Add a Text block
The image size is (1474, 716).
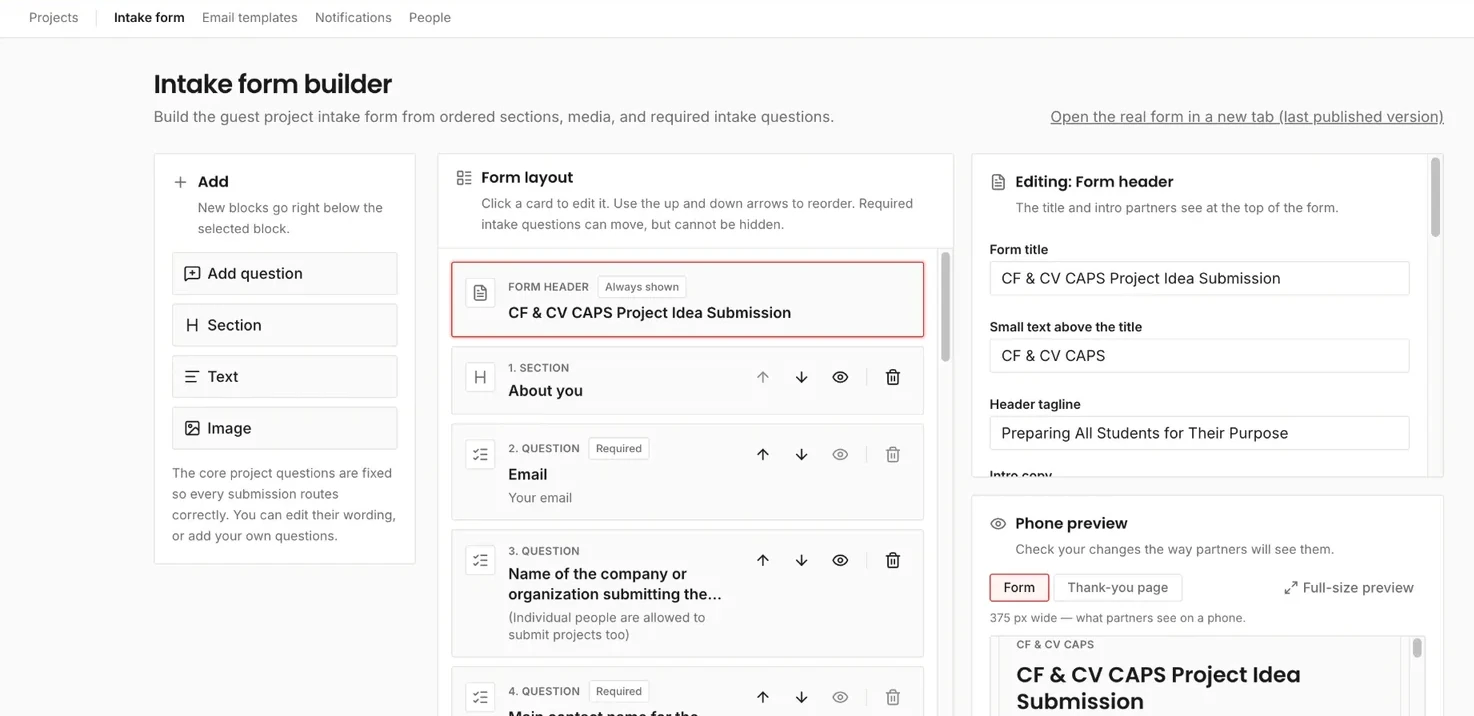click(x=285, y=377)
